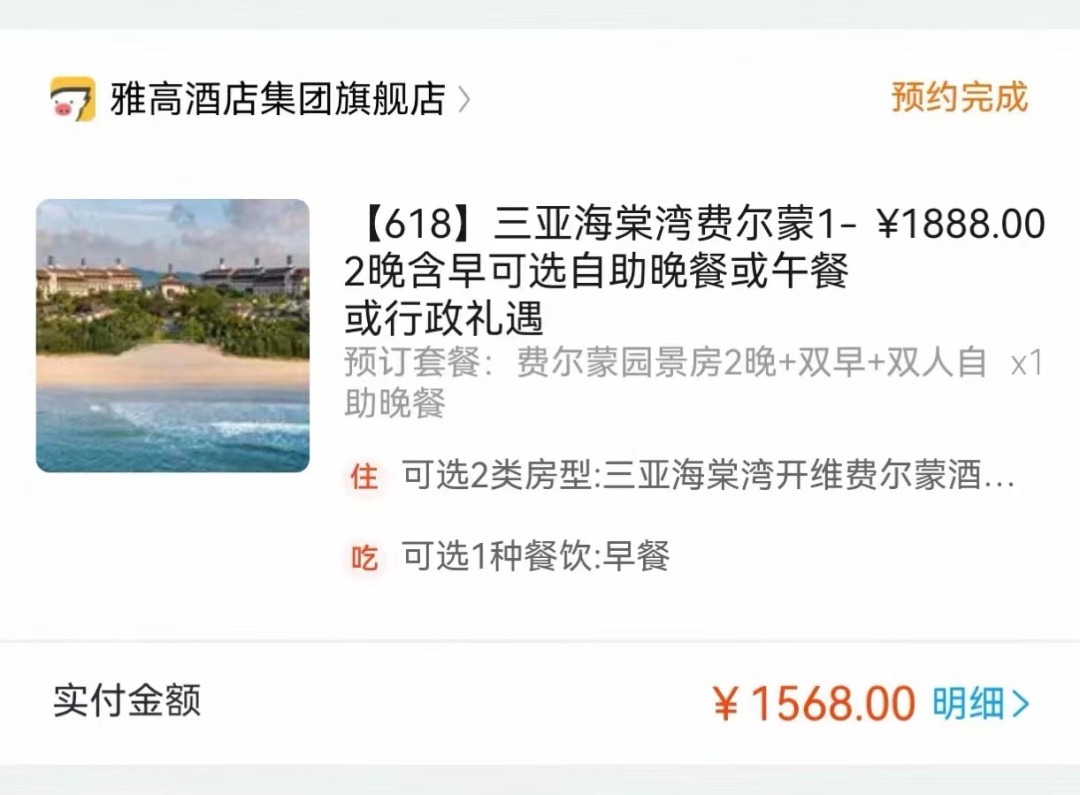Click the 预约完成 status label
Screen dimensions: 1080x795
(x=959, y=97)
